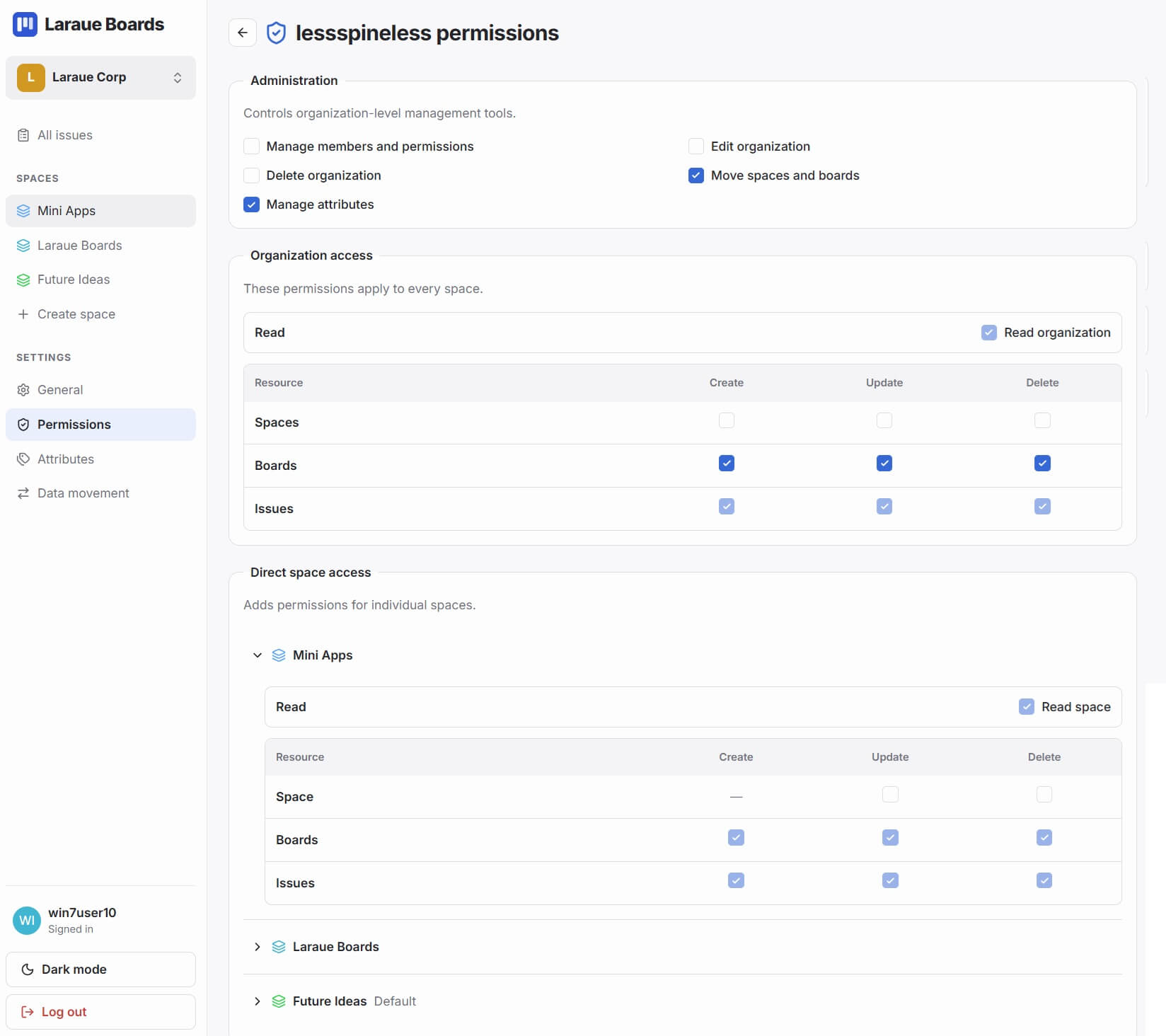Click the win7user10 avatar circle
The image size is (1166, 1036).
pos(27,920)
